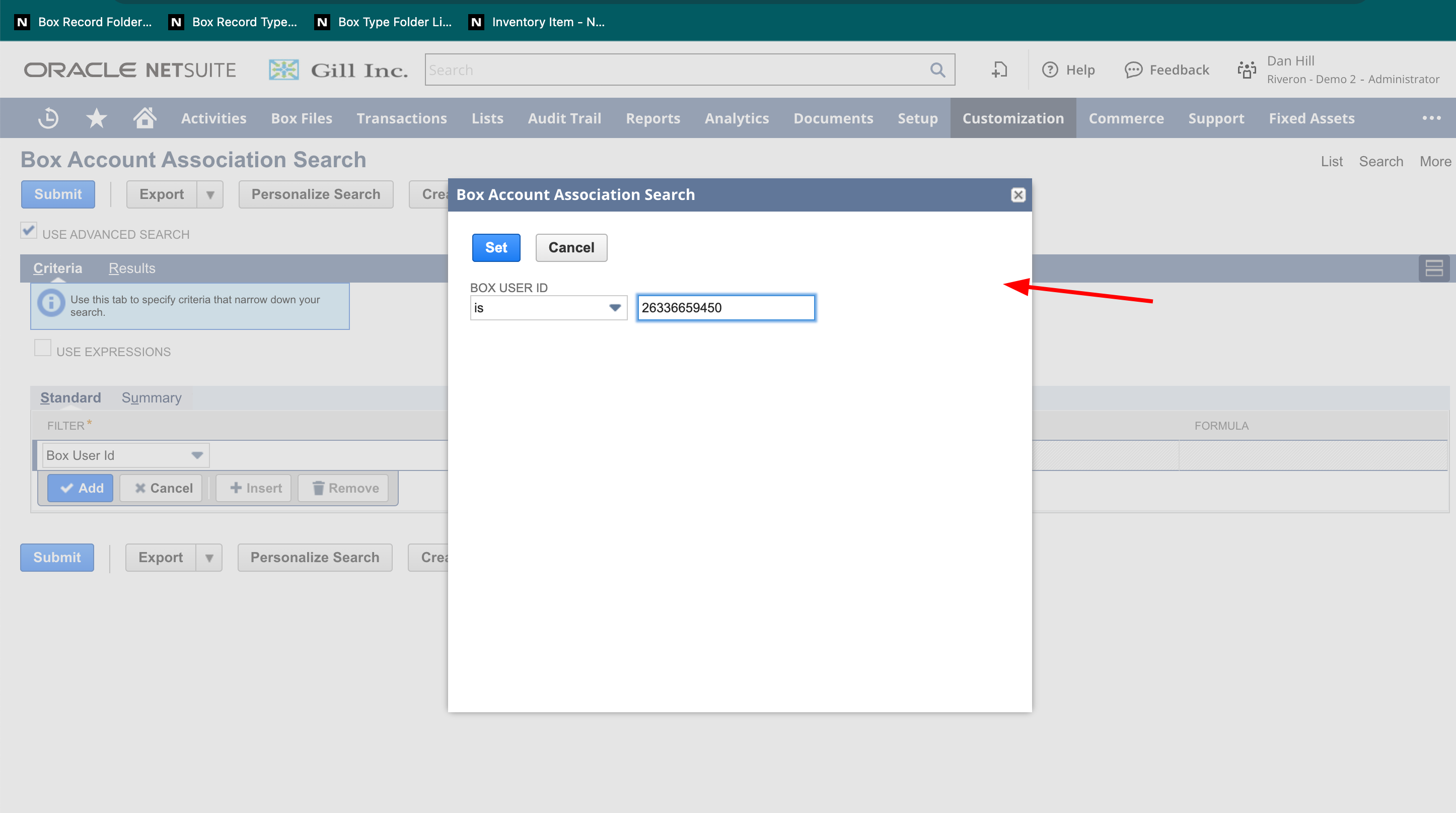Toggle the Use Advanced Search checkbox
The image size is (1456, 813).
[29, 231]
